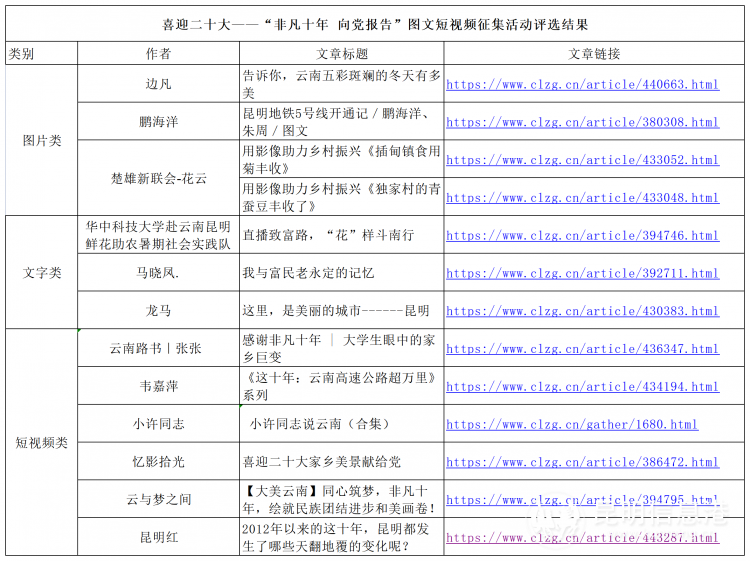Select the 作者 column header cell

pyautogui.click(x=158, y=53)
